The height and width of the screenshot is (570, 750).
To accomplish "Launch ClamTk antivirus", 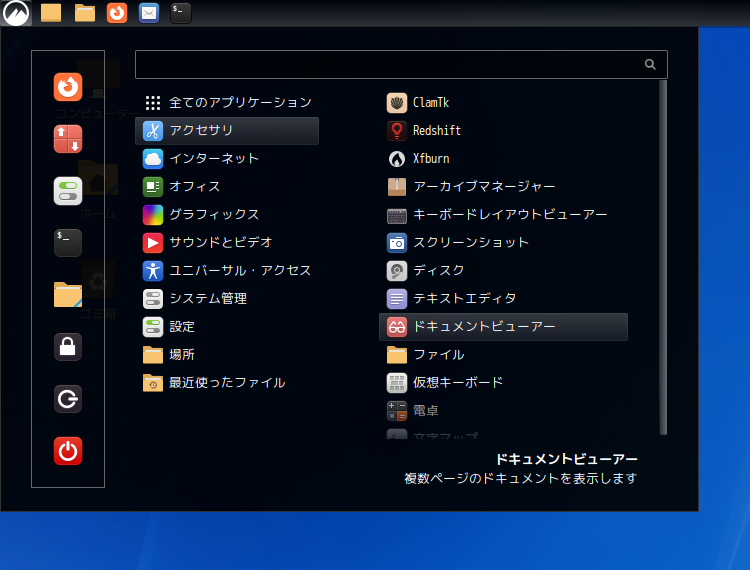I will click(503, 102).
